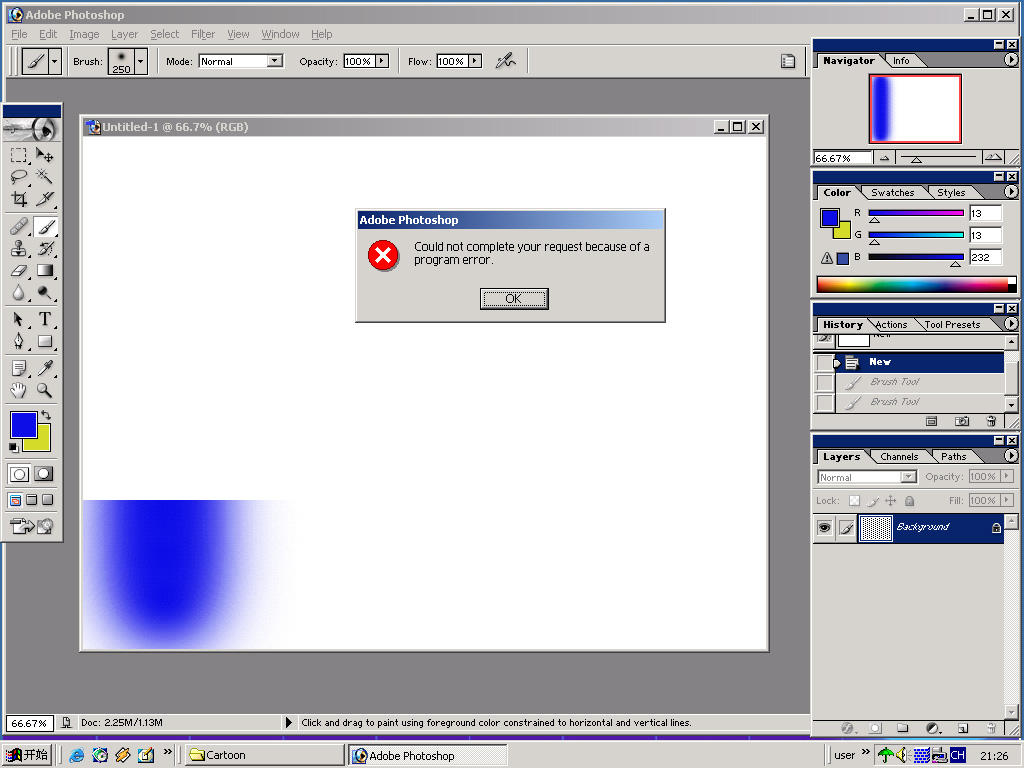Select the Pen tool
This screenshot has height=768, width=1024.
point(18,341)
